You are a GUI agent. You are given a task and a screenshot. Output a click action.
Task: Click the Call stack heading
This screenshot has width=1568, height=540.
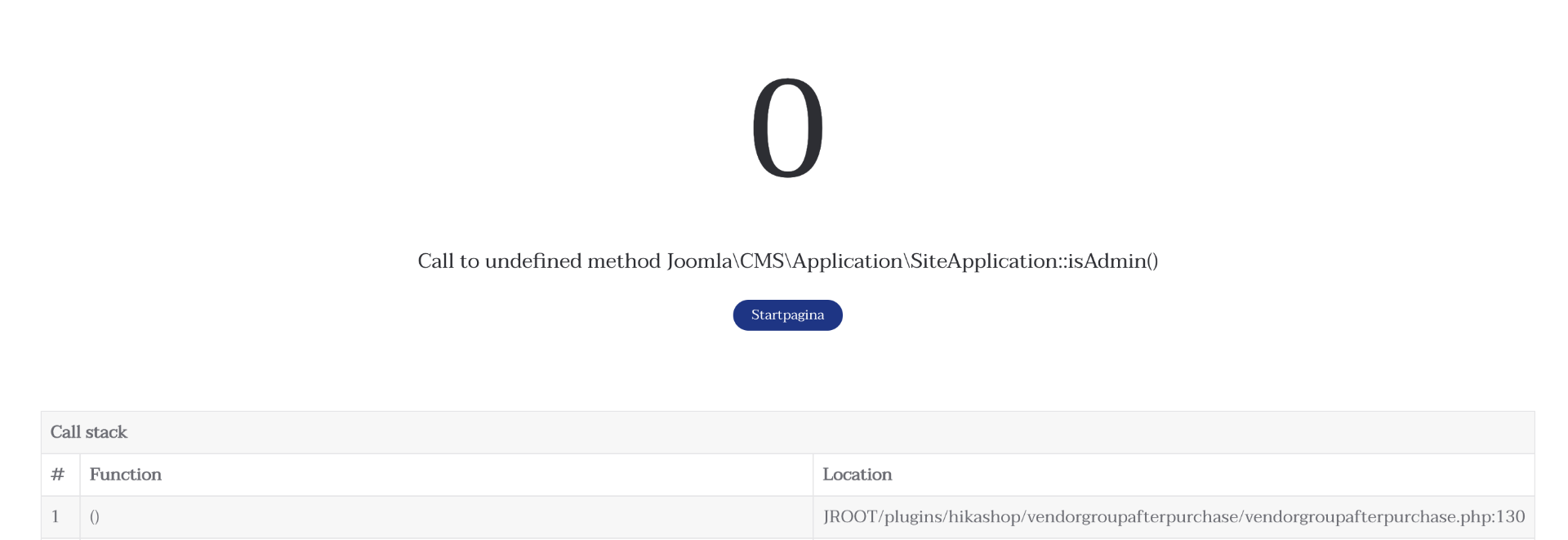[89, 432]
